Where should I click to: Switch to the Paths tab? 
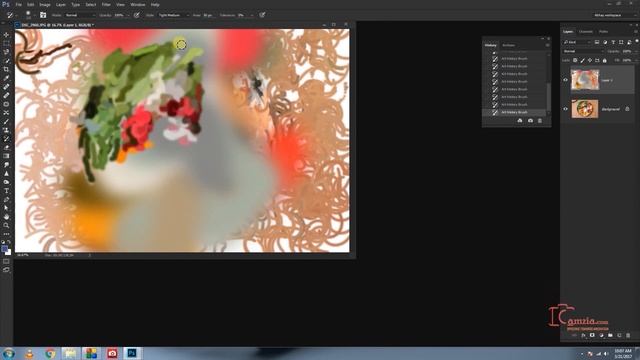click(603, 31)
